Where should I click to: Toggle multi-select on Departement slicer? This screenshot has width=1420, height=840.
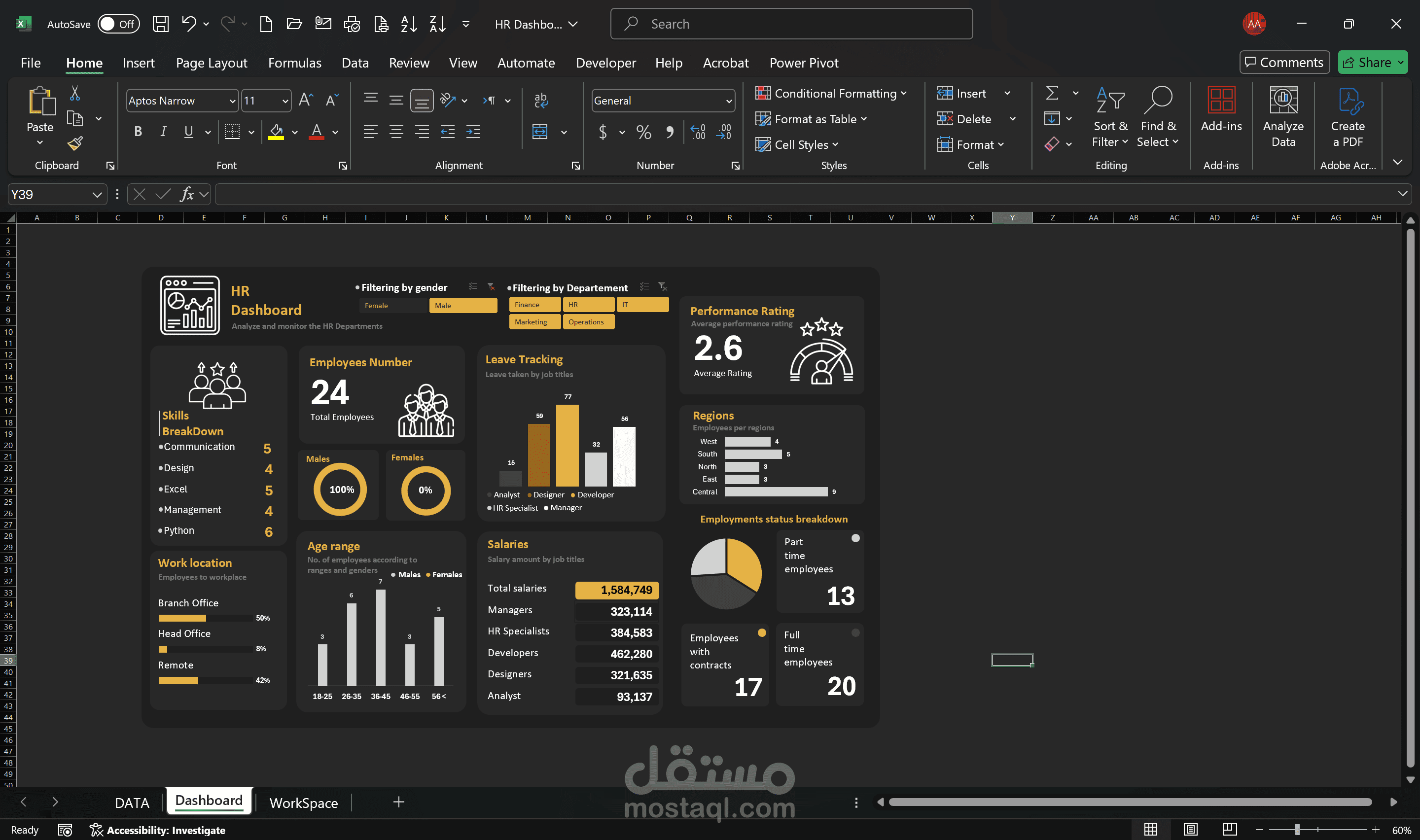tap(644, 286)
